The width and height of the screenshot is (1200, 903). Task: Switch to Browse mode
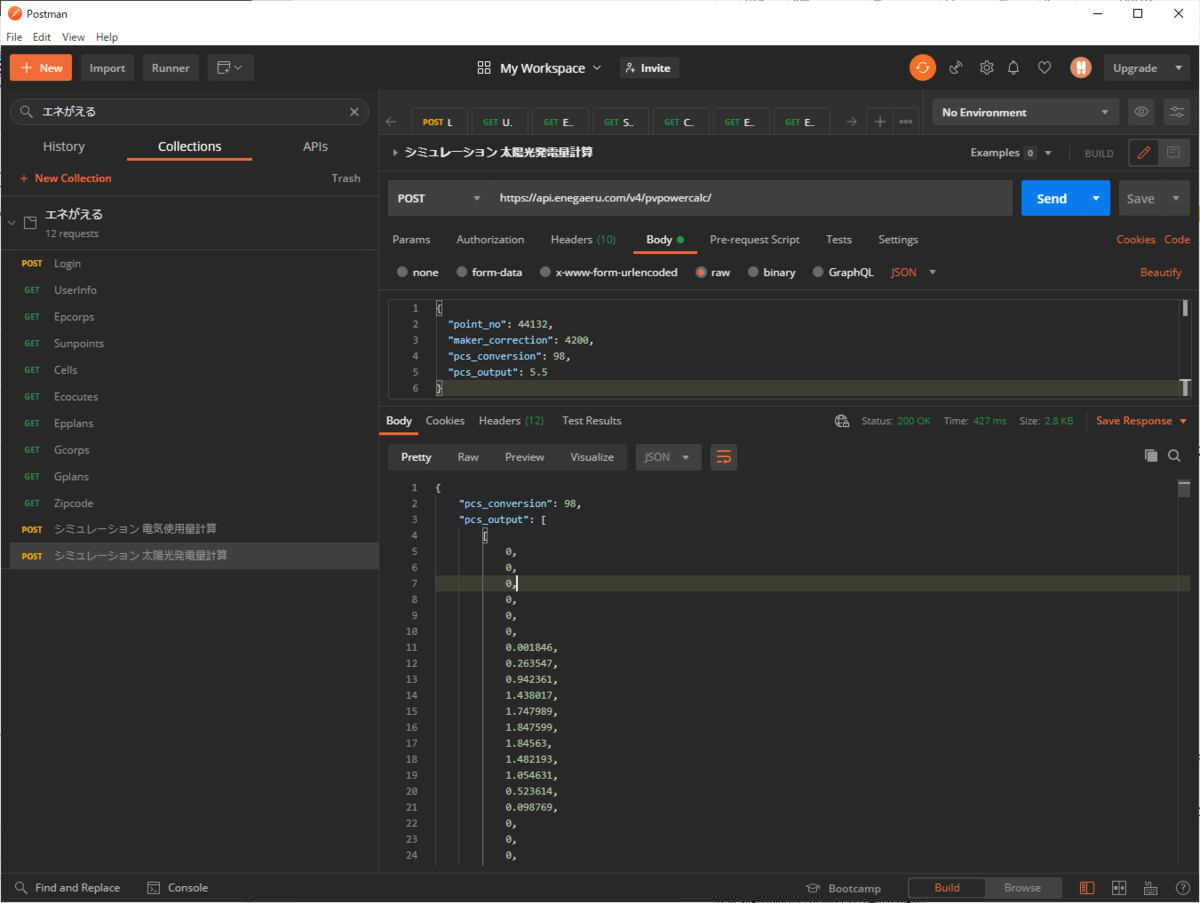pos(1022,888)
